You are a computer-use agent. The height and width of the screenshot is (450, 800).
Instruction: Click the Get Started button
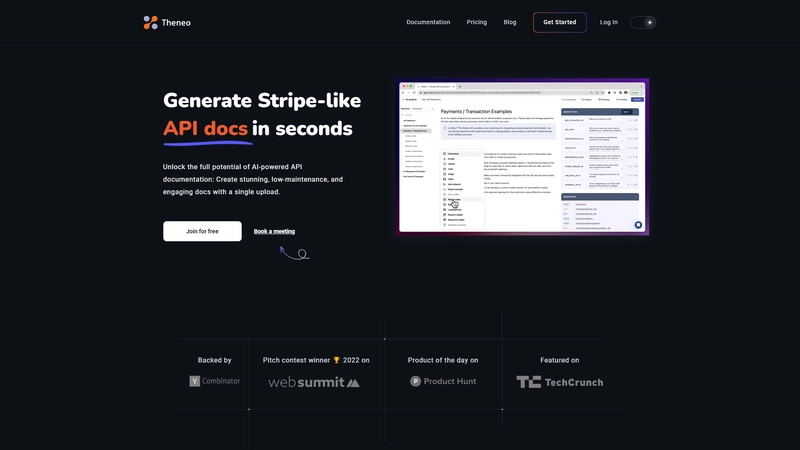pyautogui.click(x=560, y=22)
